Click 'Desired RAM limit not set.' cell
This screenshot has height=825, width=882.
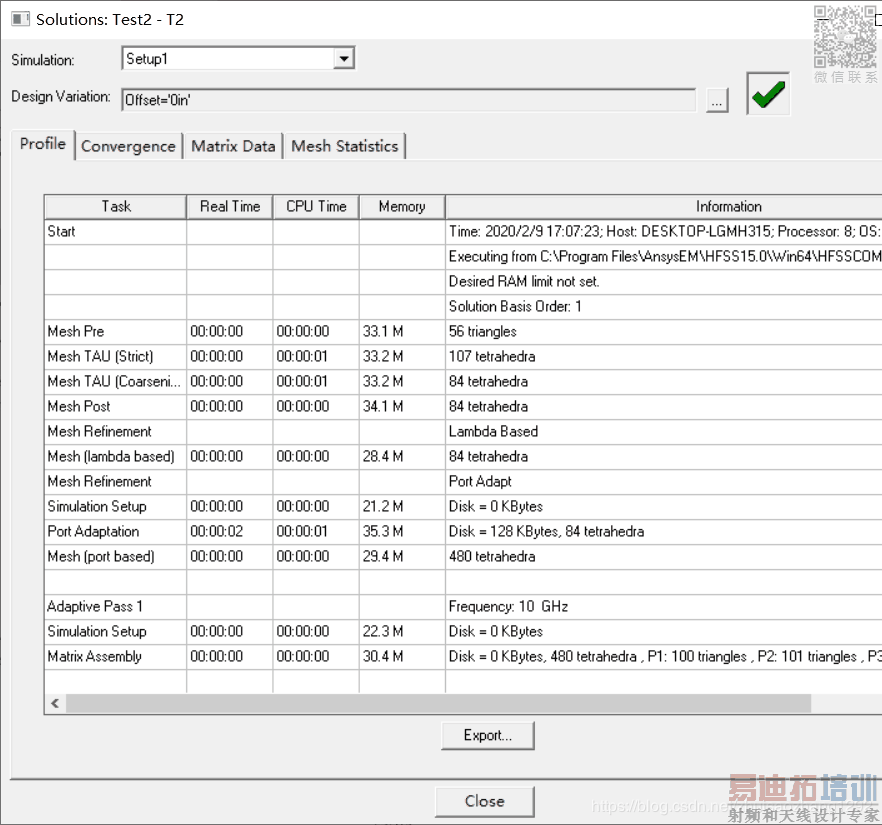pyautogui.click(x=664, y=281)
